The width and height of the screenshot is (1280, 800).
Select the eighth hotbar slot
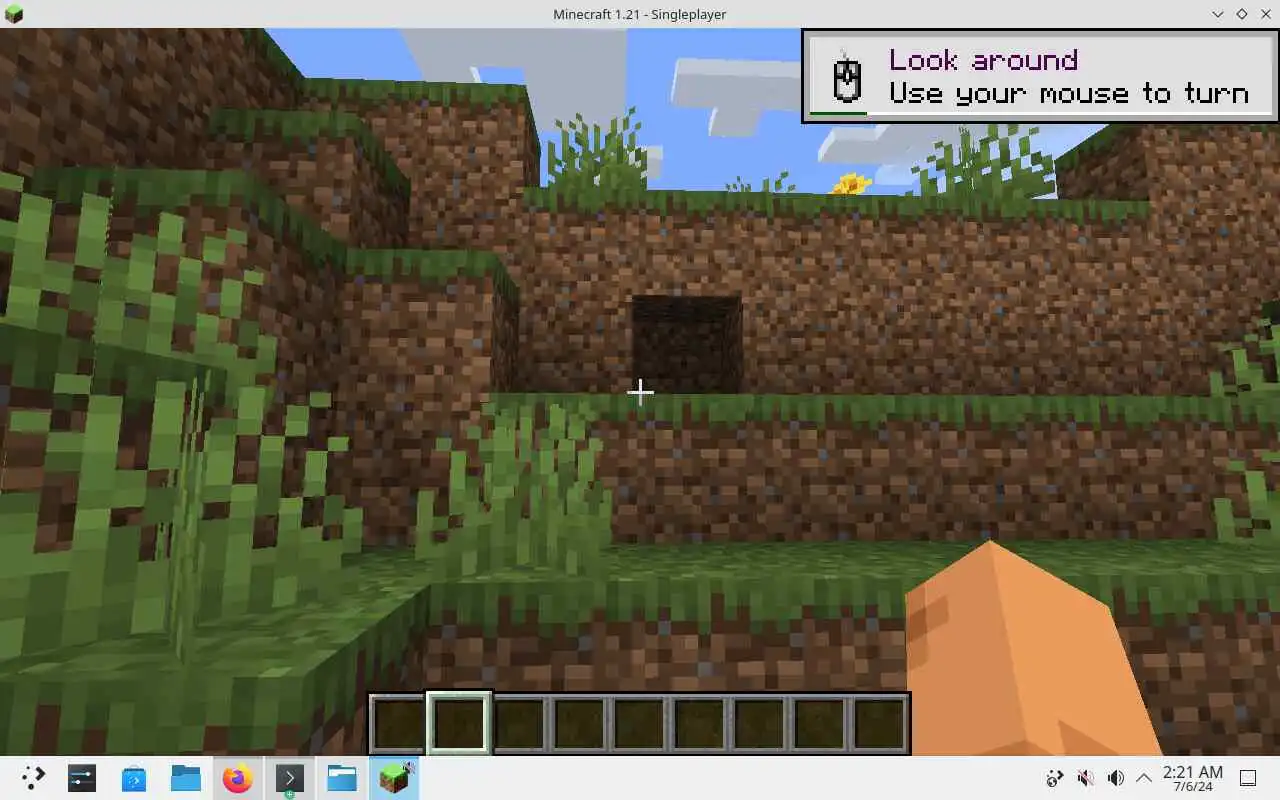coord(819,723)
